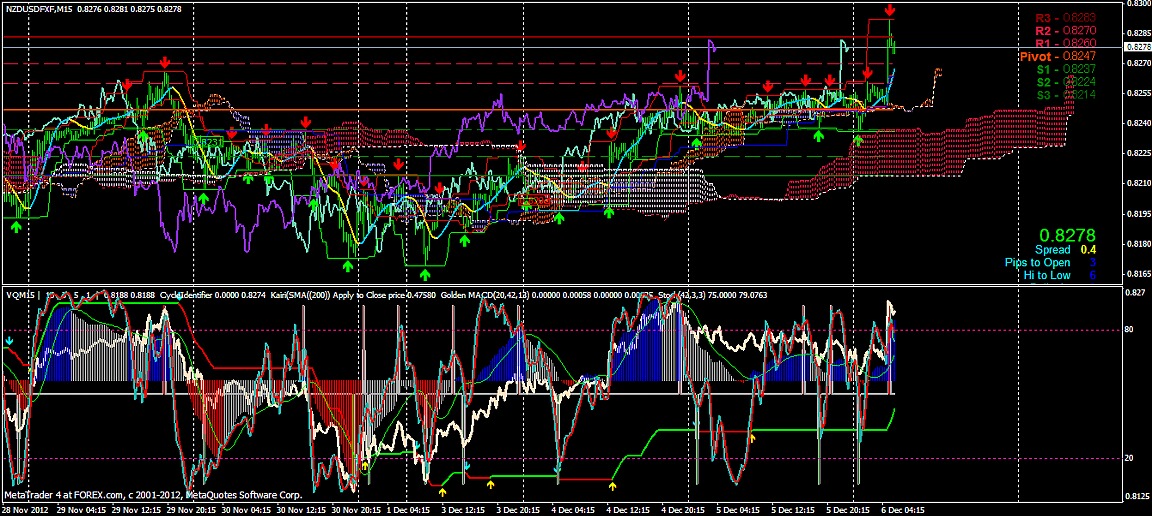Screen dimensions: 1152x516
Task: Click the 28 Nov 2012 date label
Action: tap(25, 509)
